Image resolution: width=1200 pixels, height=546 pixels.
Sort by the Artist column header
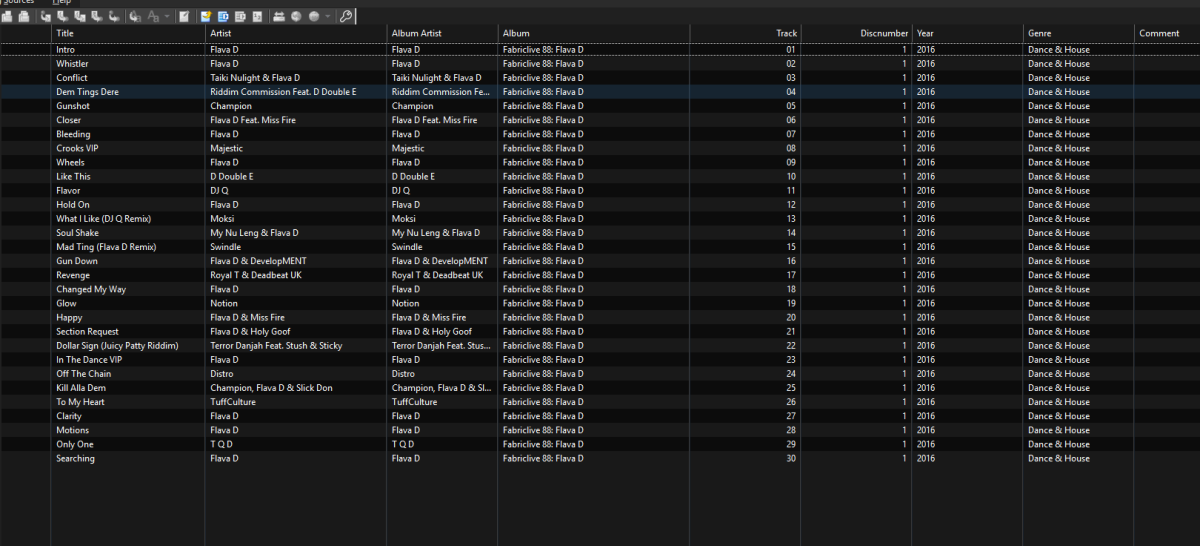pyautogui.click(x=296, y=33)
